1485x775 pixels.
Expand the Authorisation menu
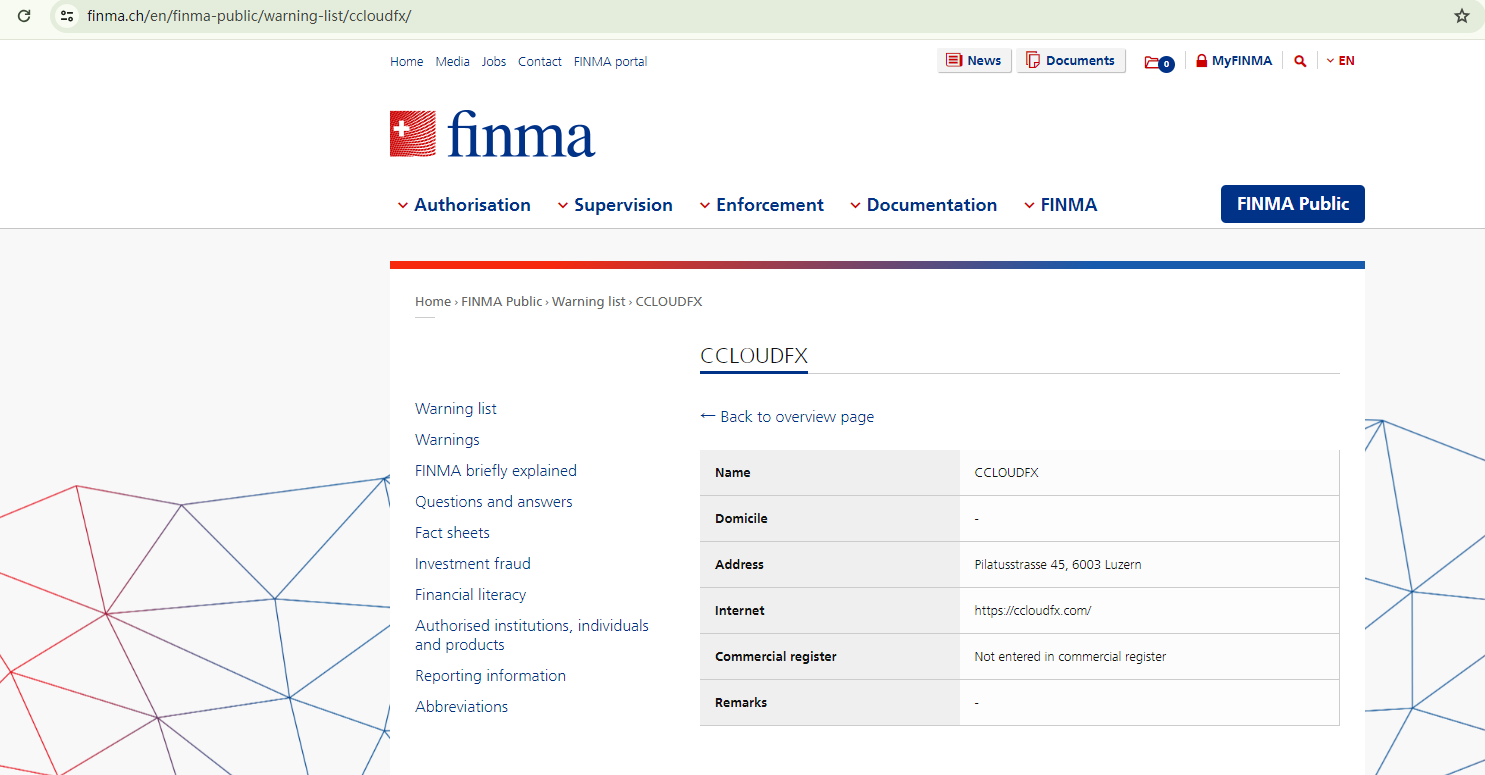(x=464, y=205)
